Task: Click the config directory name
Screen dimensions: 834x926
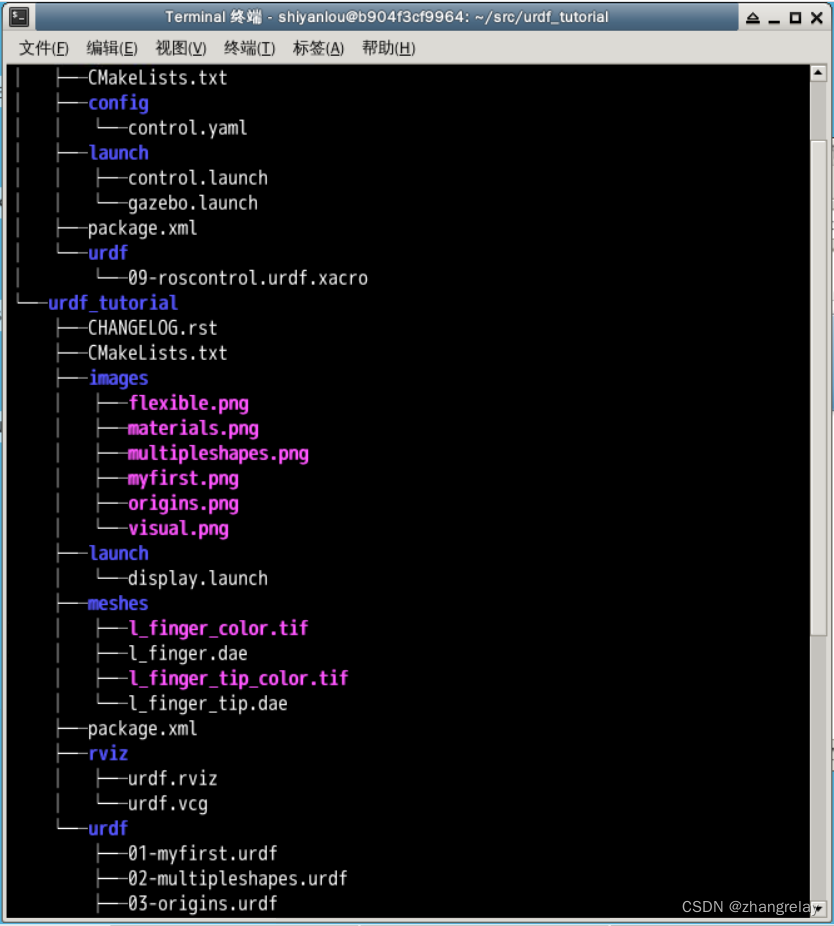Action: (x=118, y=103)
